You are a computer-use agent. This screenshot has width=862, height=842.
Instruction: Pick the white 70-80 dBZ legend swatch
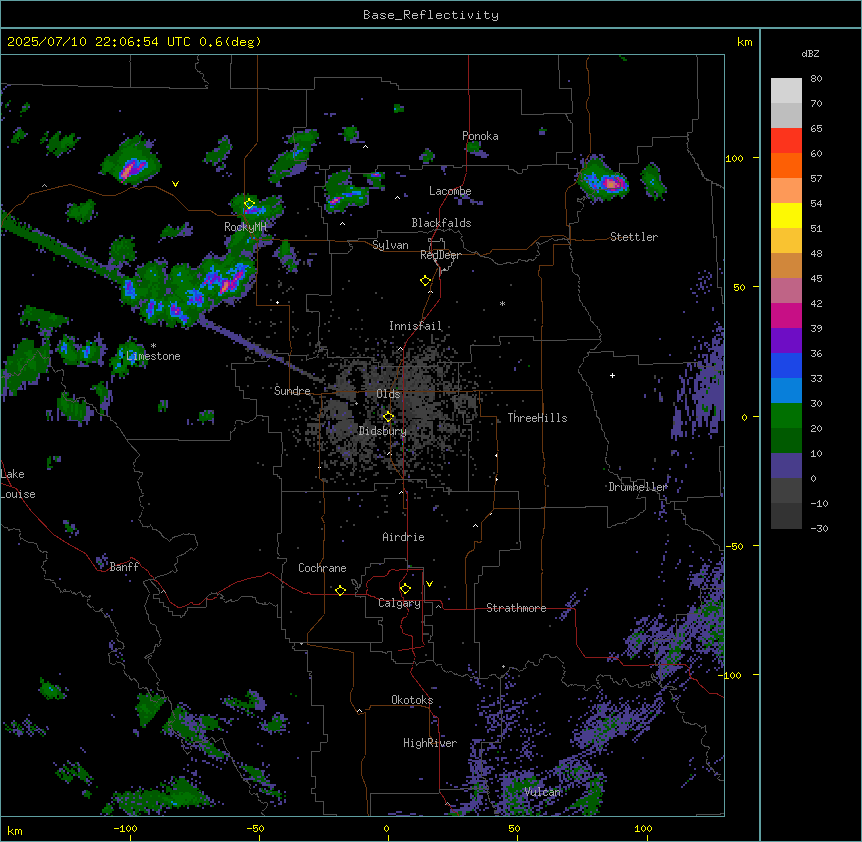point(786,90)
